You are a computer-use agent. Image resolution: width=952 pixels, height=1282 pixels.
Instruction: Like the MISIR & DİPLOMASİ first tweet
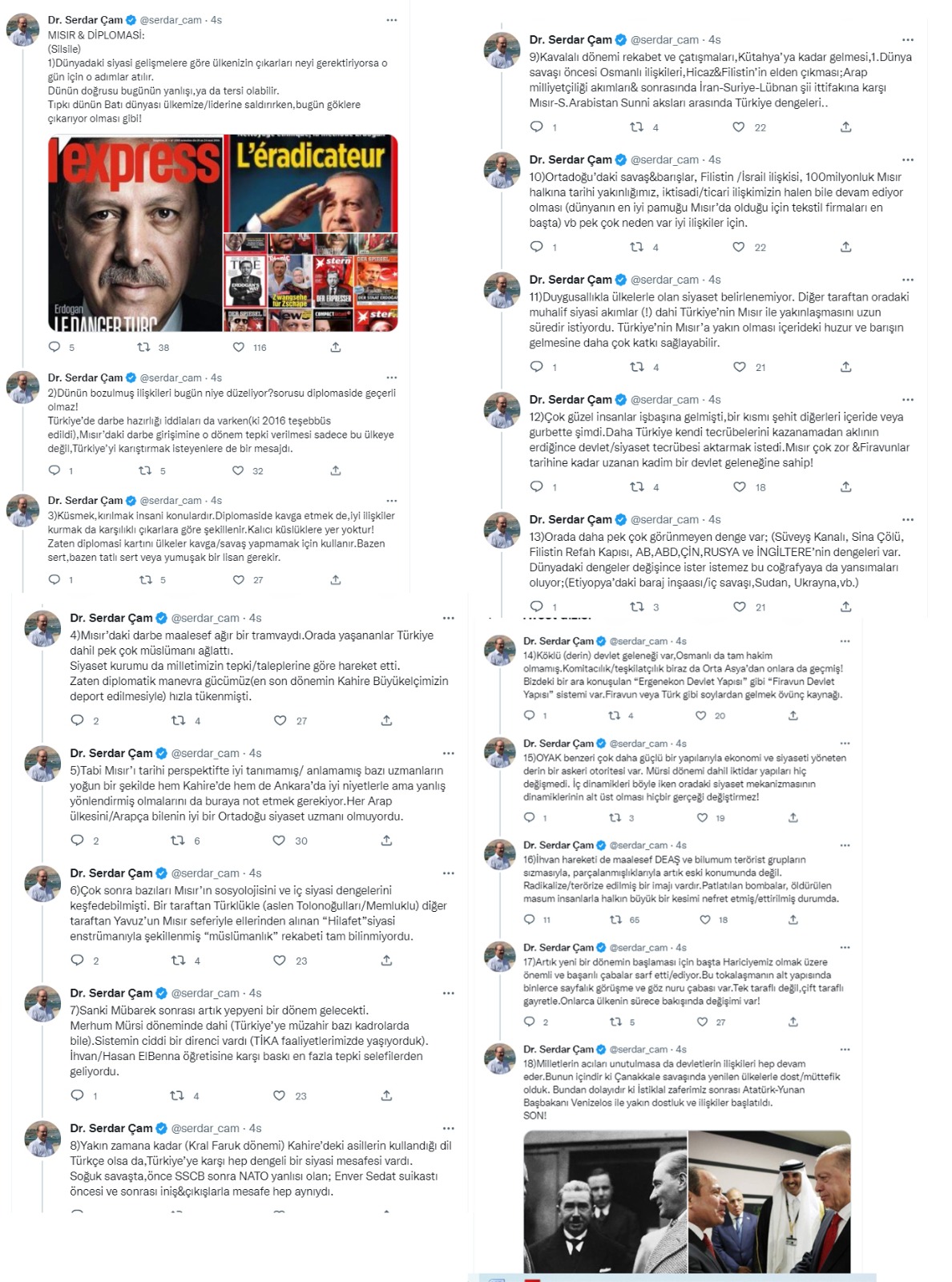point(239,347)
